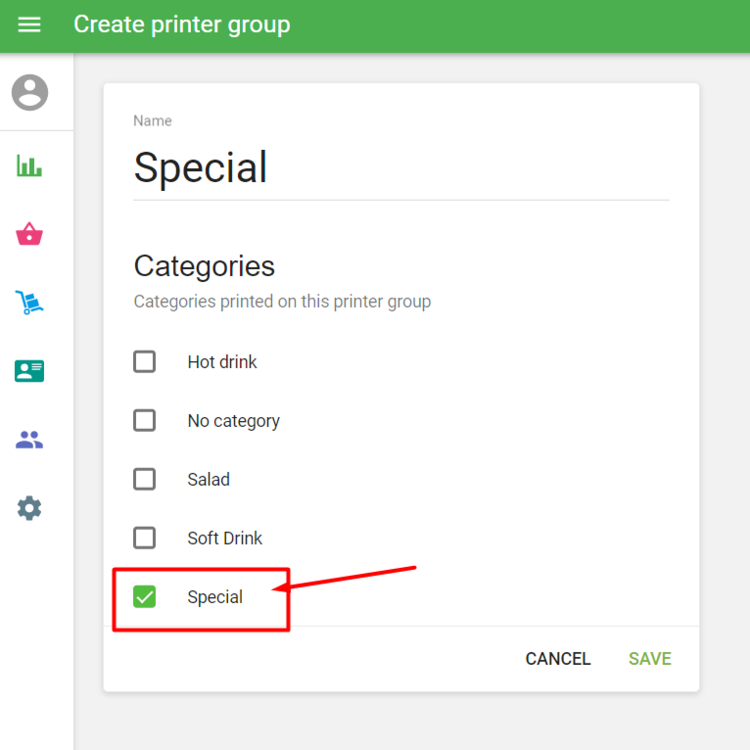Viewport: 750px width, 750px height.
Task: Click the No category label
Action: [233, 421]
